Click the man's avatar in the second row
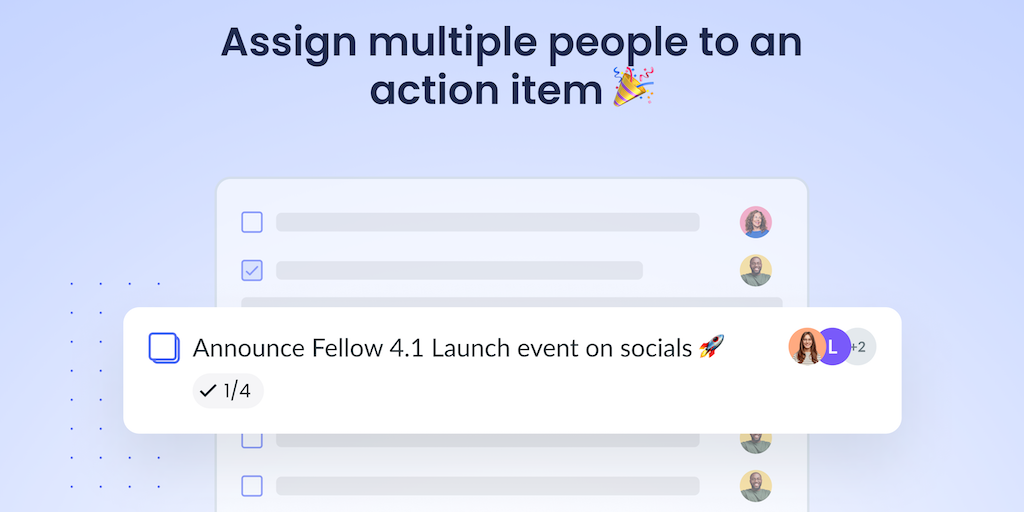Viewport: 1024px width, 512px height. pyautogui.click(x=756, y=270)
